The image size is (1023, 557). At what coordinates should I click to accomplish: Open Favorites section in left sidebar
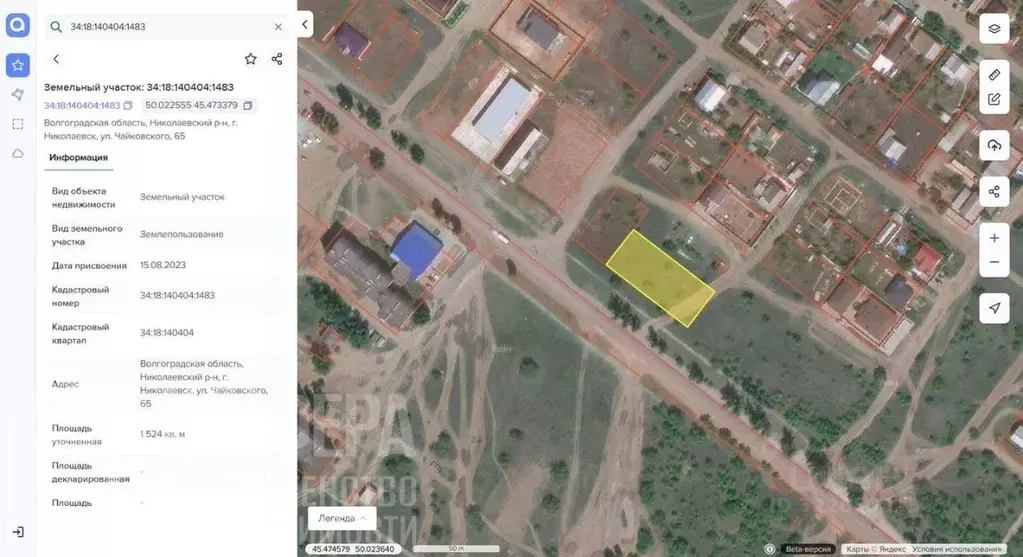tap(17, 65)
